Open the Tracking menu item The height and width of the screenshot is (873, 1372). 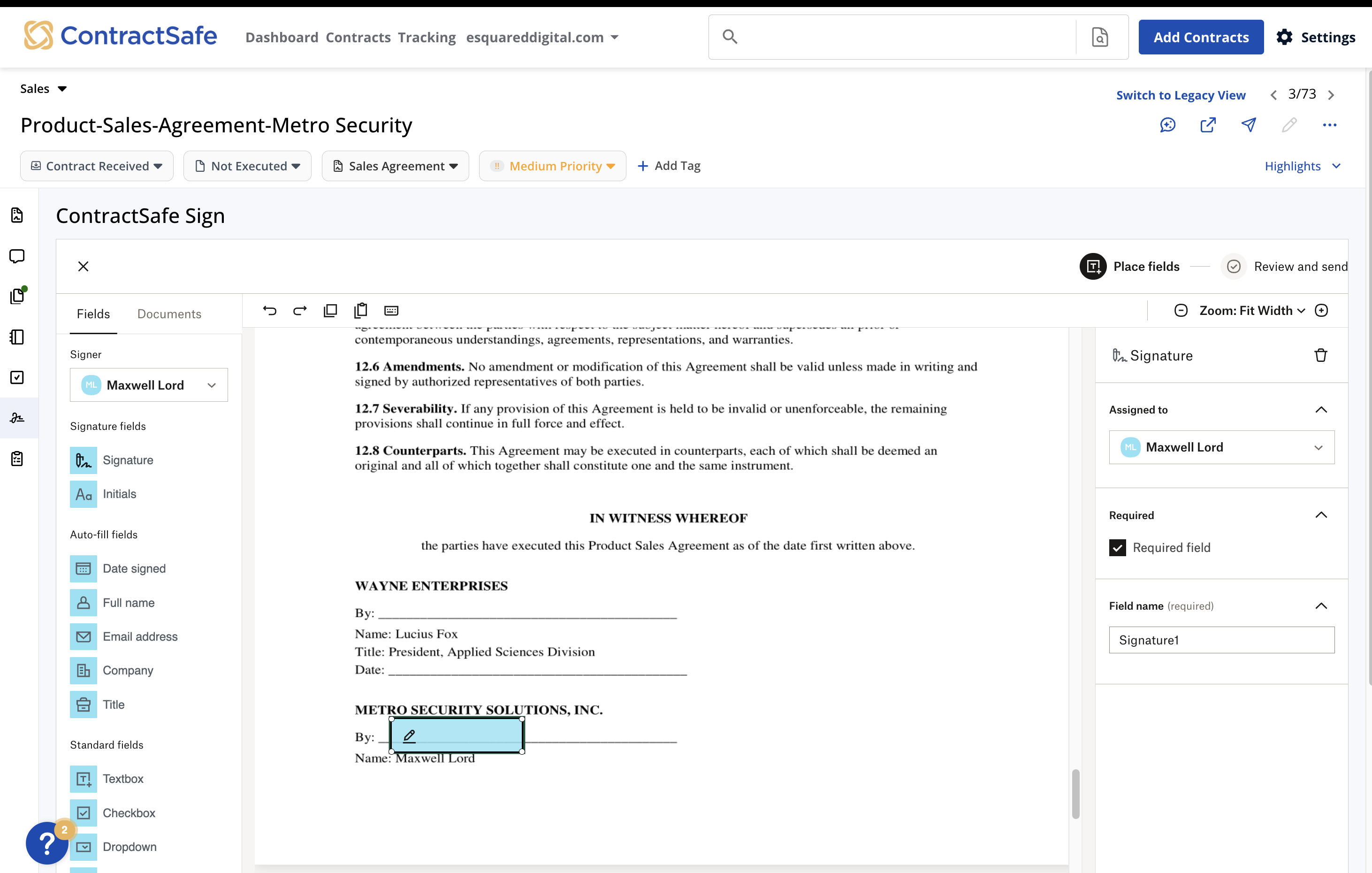[427, 38]
